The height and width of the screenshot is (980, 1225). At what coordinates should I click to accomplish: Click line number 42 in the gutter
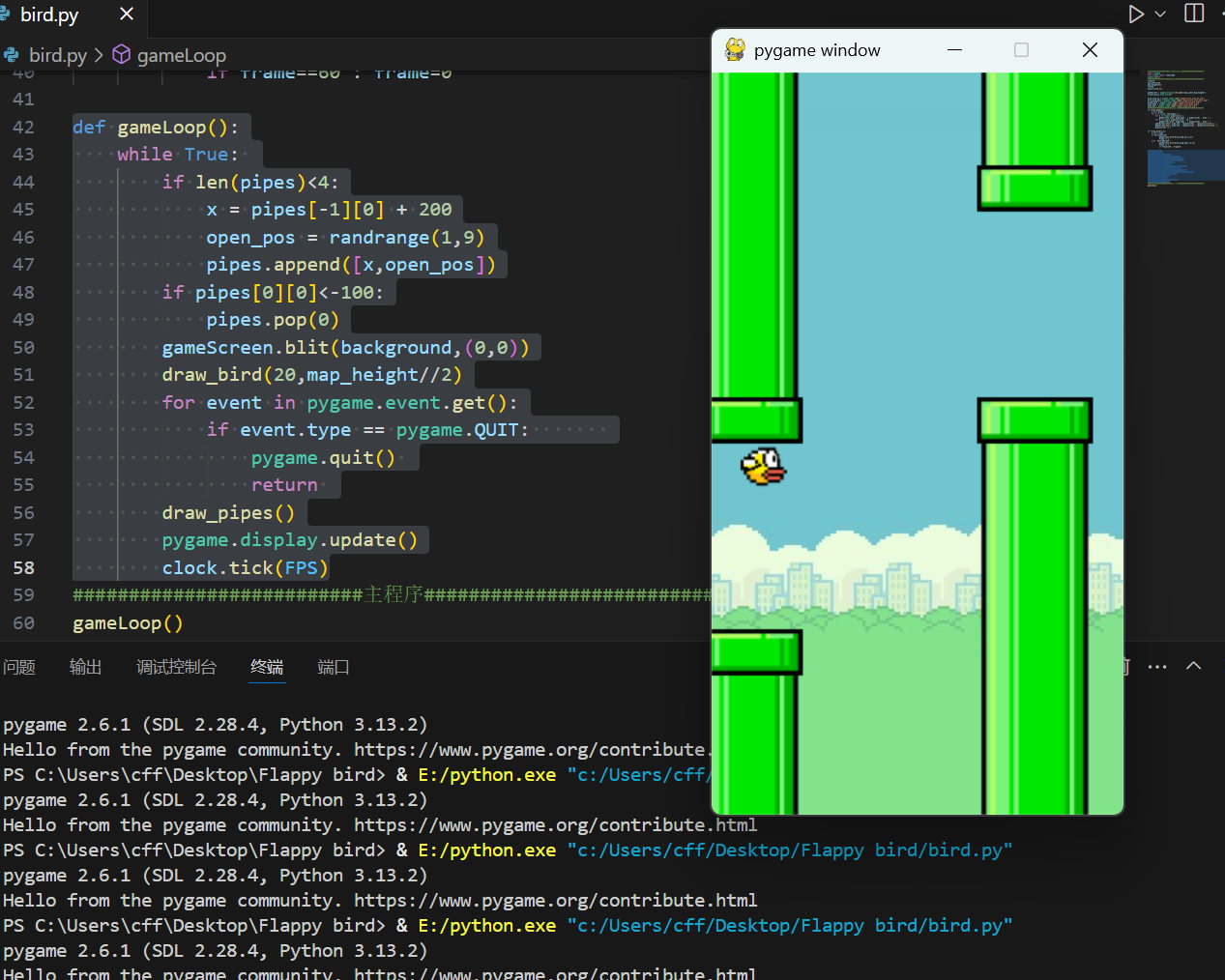pyautogui.click(x=23, y=127)
